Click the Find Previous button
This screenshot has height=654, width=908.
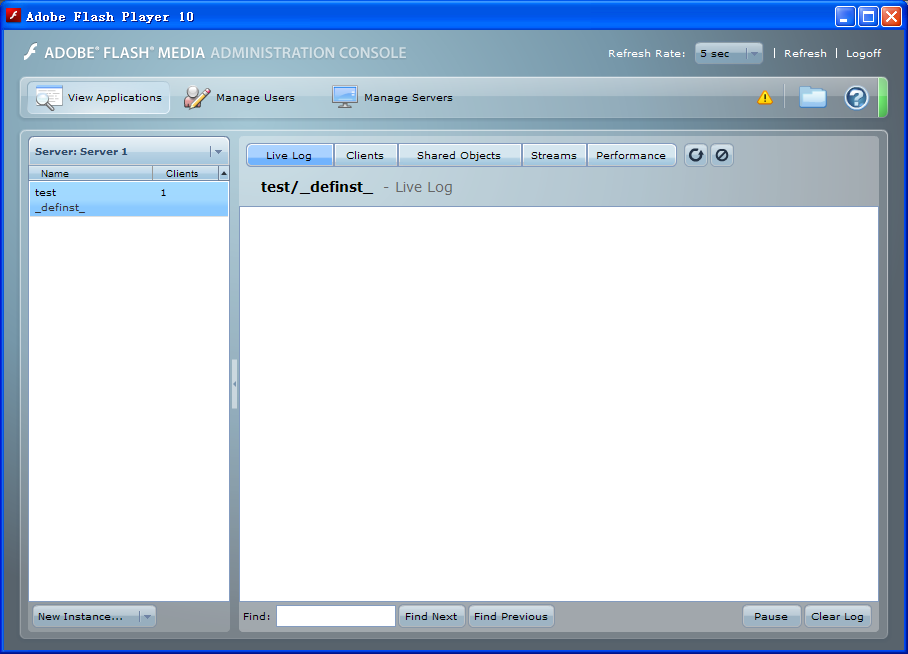[x=511, y=616]
